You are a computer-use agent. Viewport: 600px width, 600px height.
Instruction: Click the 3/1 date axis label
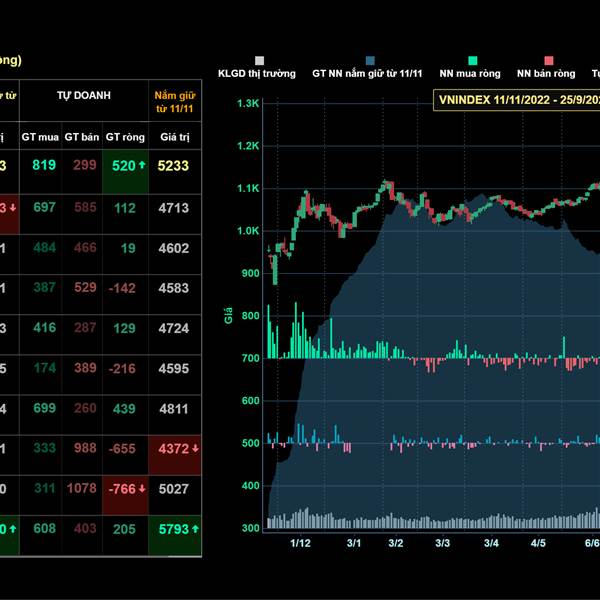[354, 543]
